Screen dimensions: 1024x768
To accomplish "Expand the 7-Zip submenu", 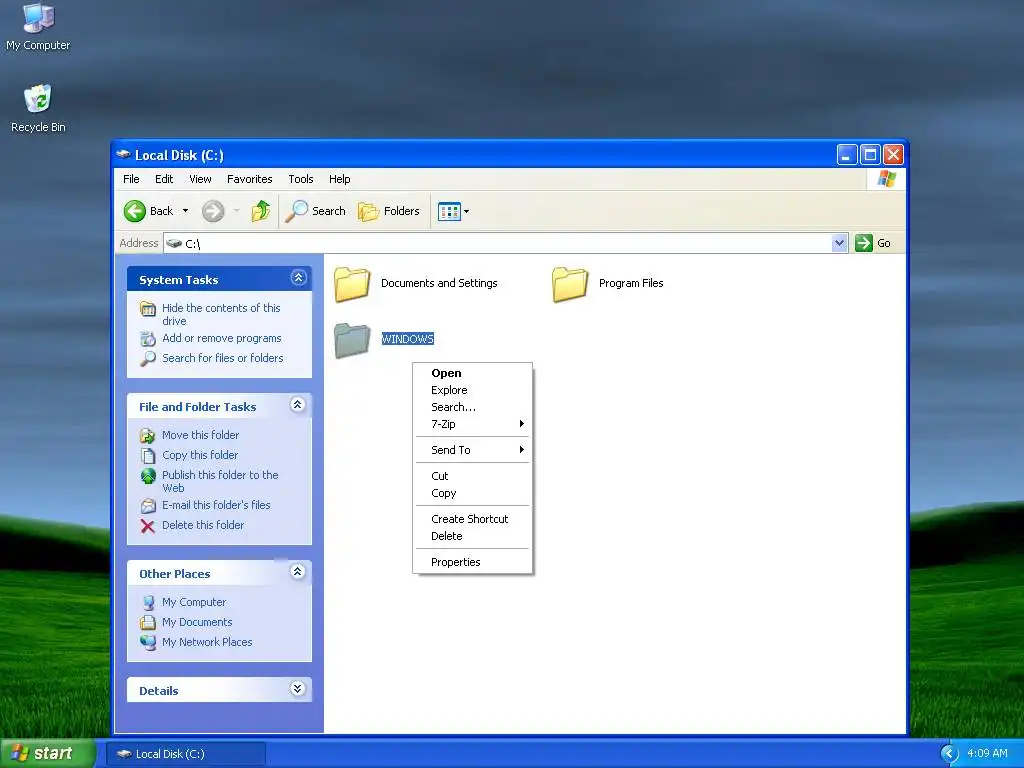I will [472, 424].
